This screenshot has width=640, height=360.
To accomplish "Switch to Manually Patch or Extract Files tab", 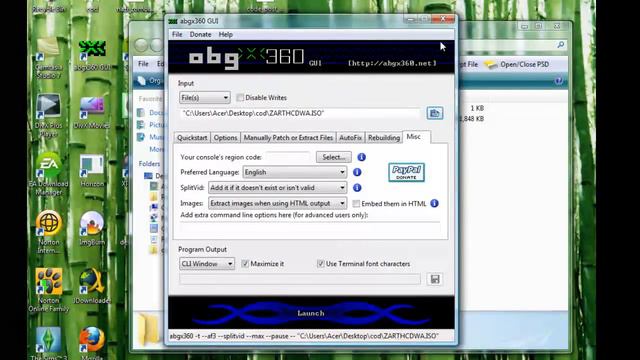I will pos(288,138).
